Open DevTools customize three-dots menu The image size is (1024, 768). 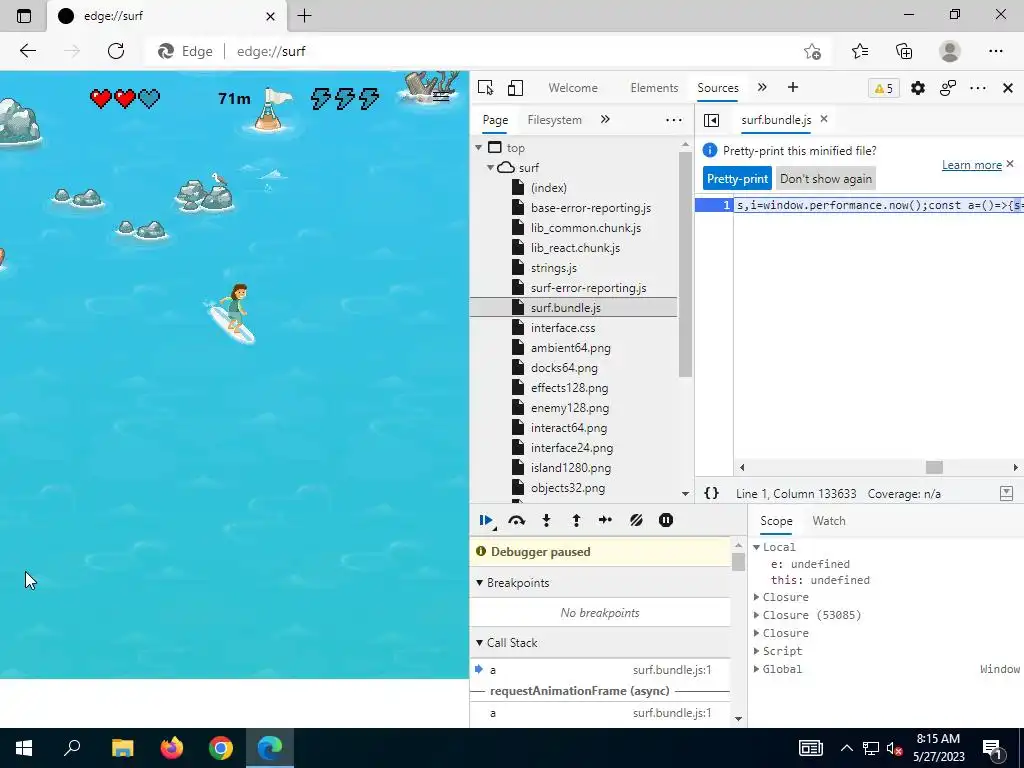point(978,88)
